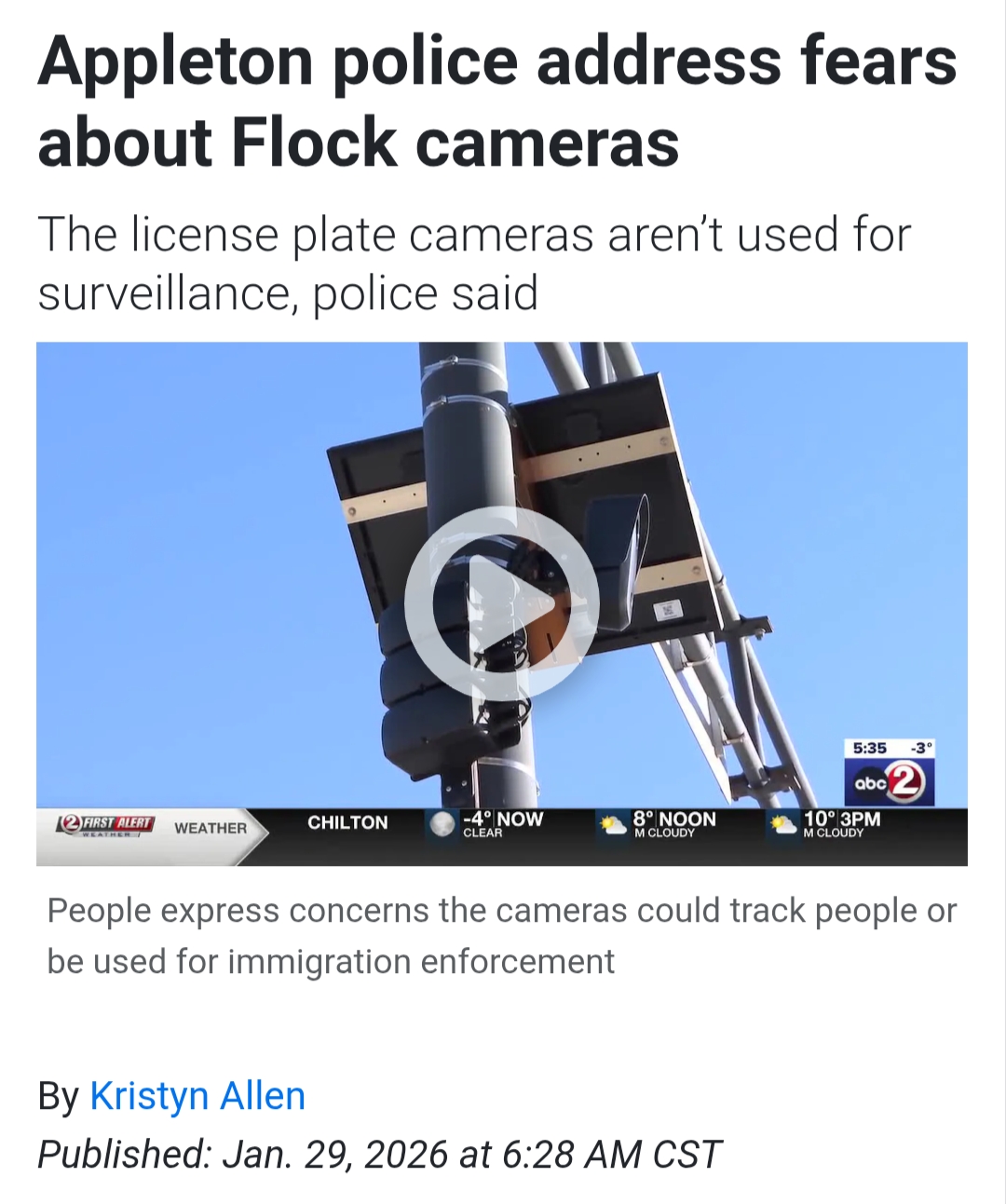Click the -4° NOW CLEAR forecast text

pyautogui.click(x=503, y=824)
